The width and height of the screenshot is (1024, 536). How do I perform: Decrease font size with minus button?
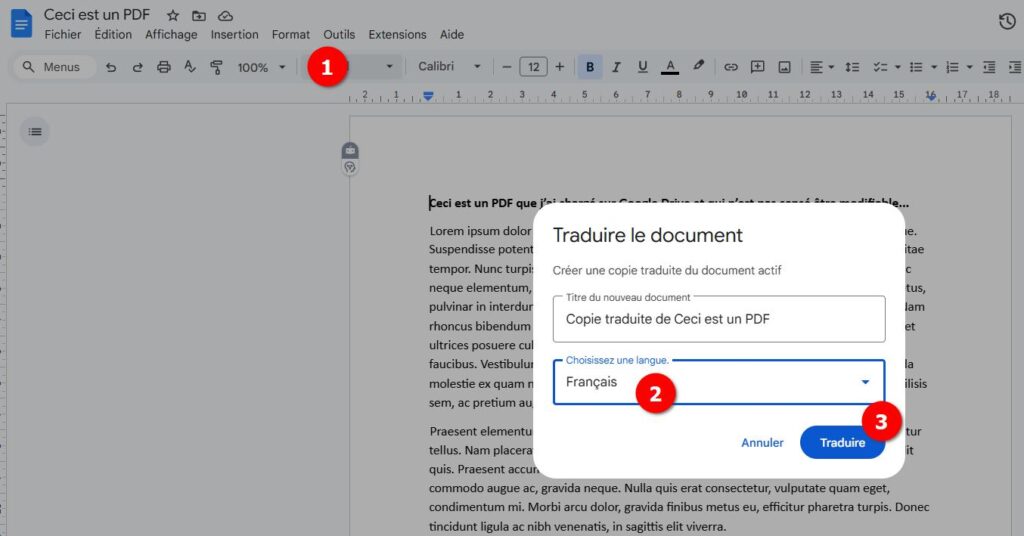(507, 67)
